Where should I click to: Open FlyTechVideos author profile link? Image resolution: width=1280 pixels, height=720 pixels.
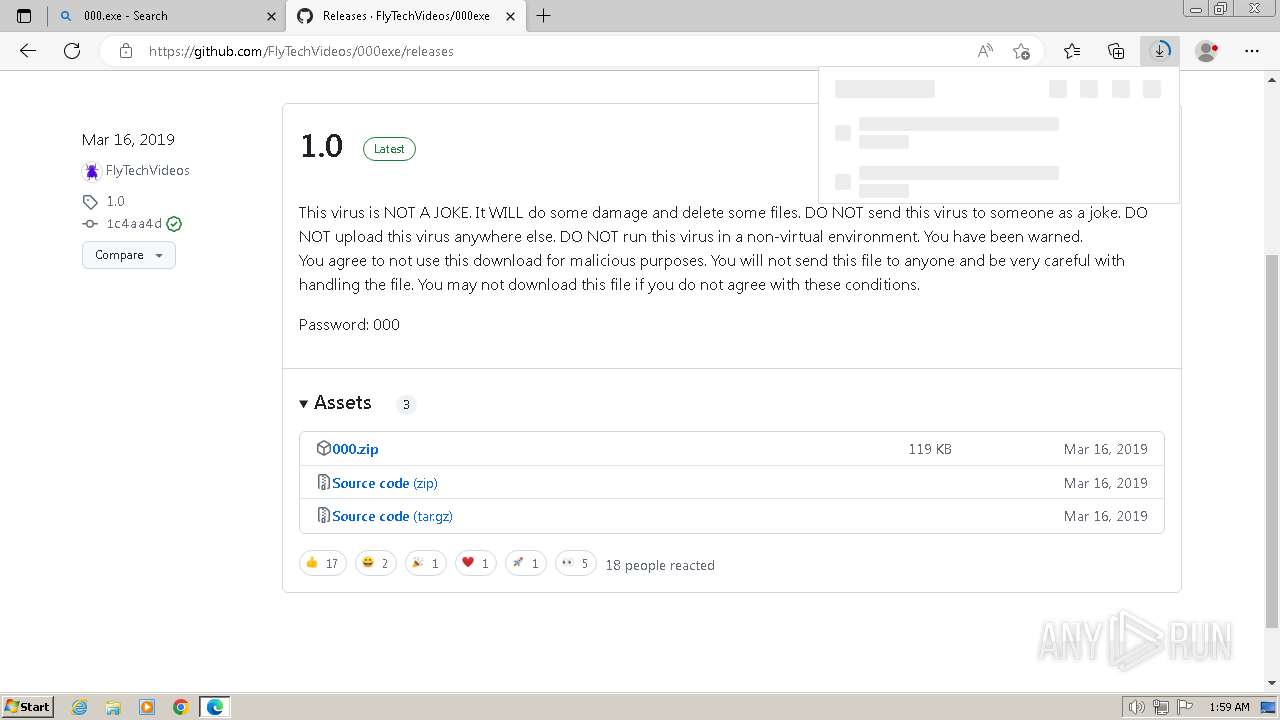[148, 170]
